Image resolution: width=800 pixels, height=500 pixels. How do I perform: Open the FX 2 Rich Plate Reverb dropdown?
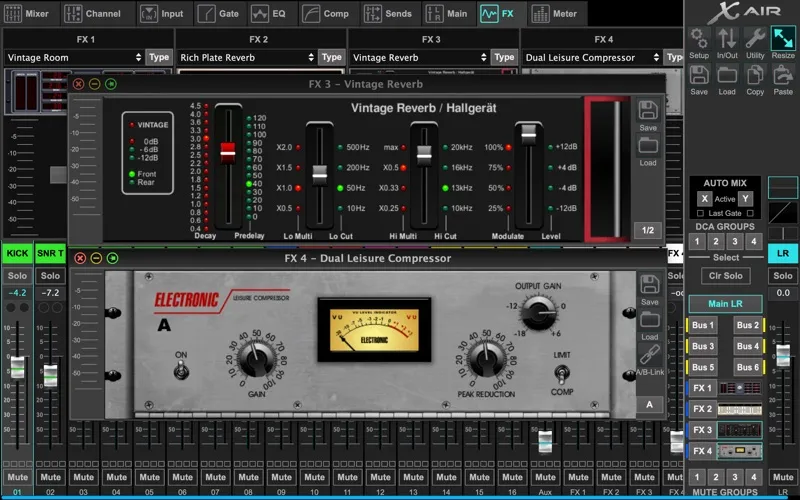[x=247, y=58]
